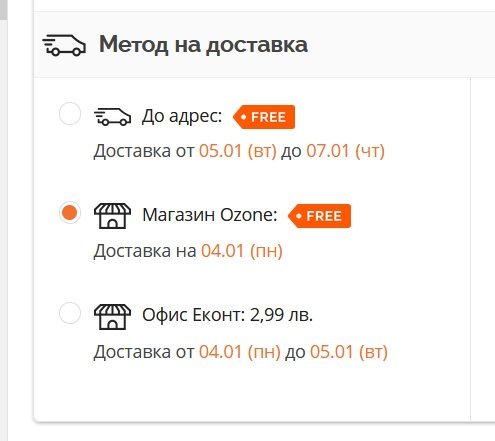Click the delivery date 05.01 (вт) under До адрес
This screenshot has height=441, width=495.
point(238,151)
